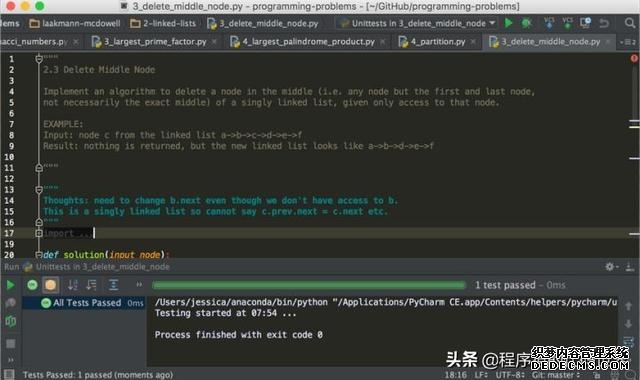Click the 2-linked-lists breadcrumb folder
The height and width of the screenshot is (380, 640).
(163, 23)
